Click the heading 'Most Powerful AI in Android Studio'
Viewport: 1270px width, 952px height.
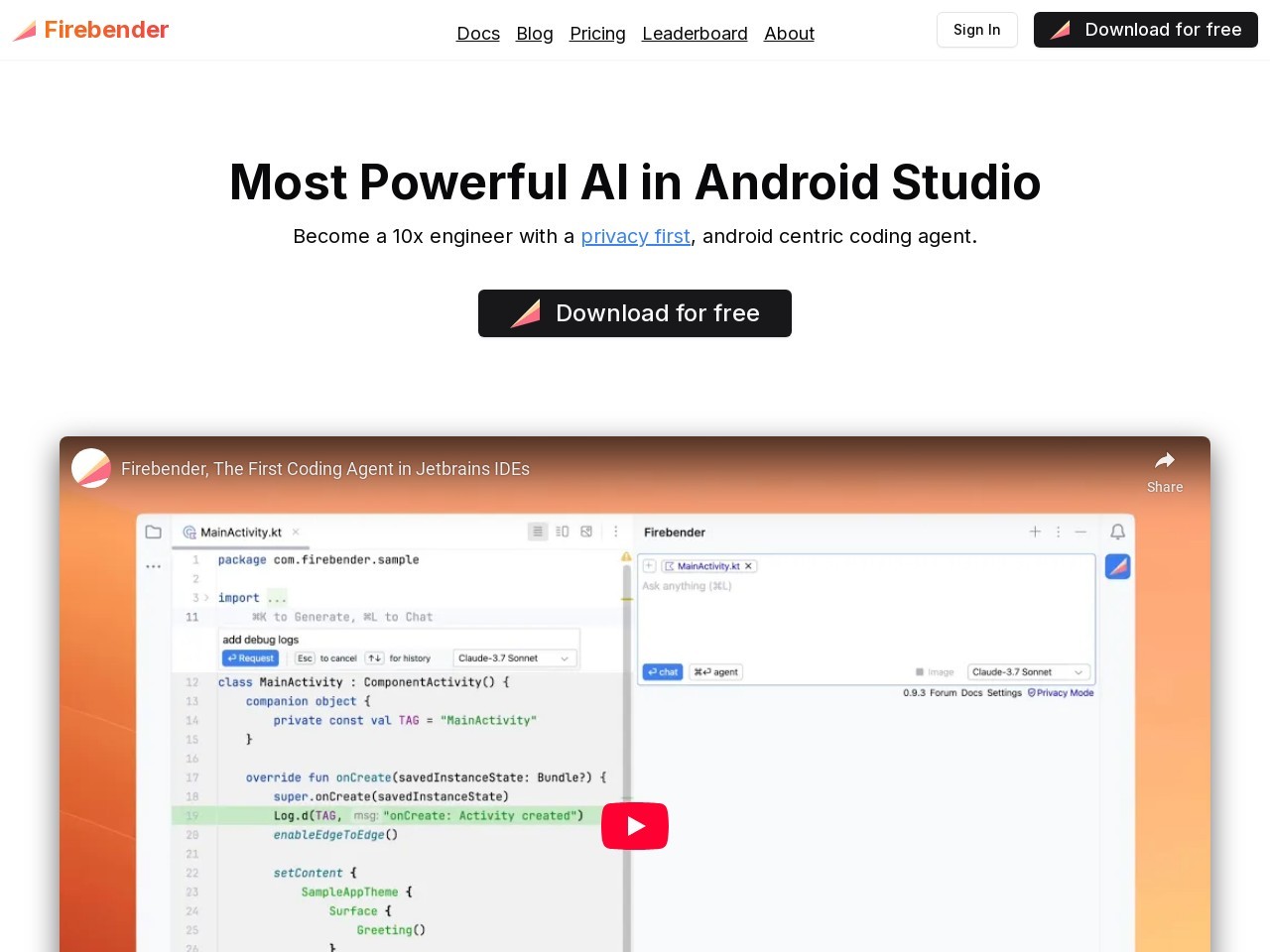(635, 182)
